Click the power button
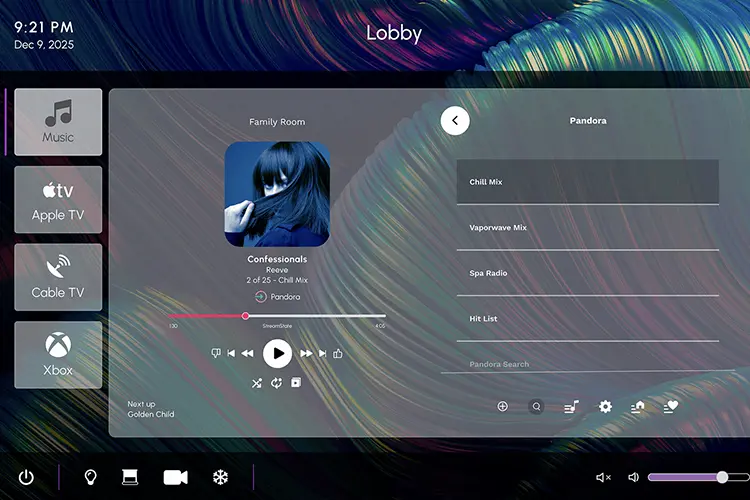 click(x=26, y=477)
